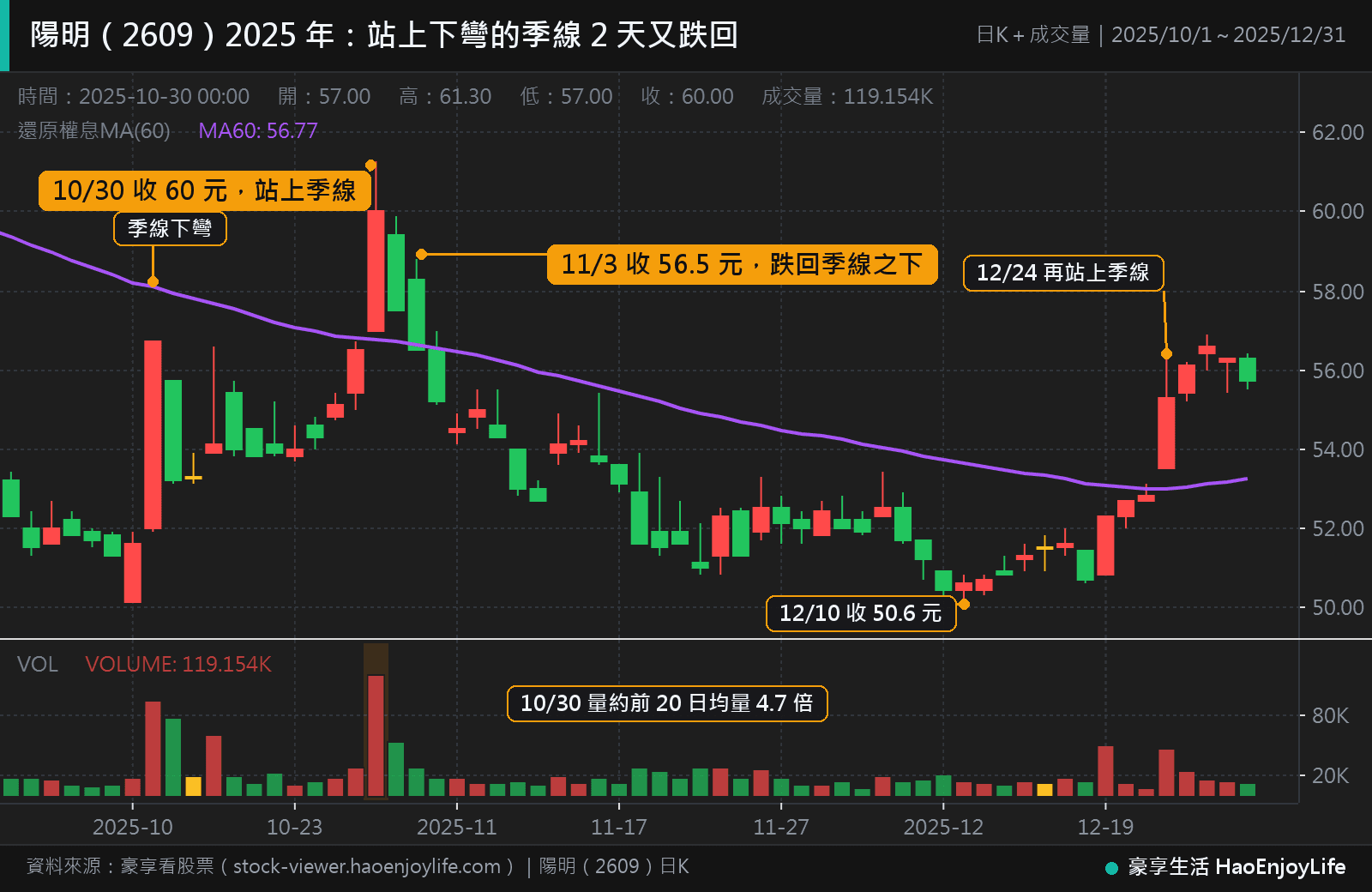The image size is (1372, 892).
Task: Click the 高：61.30 high price text
Action: click(445, 96)
